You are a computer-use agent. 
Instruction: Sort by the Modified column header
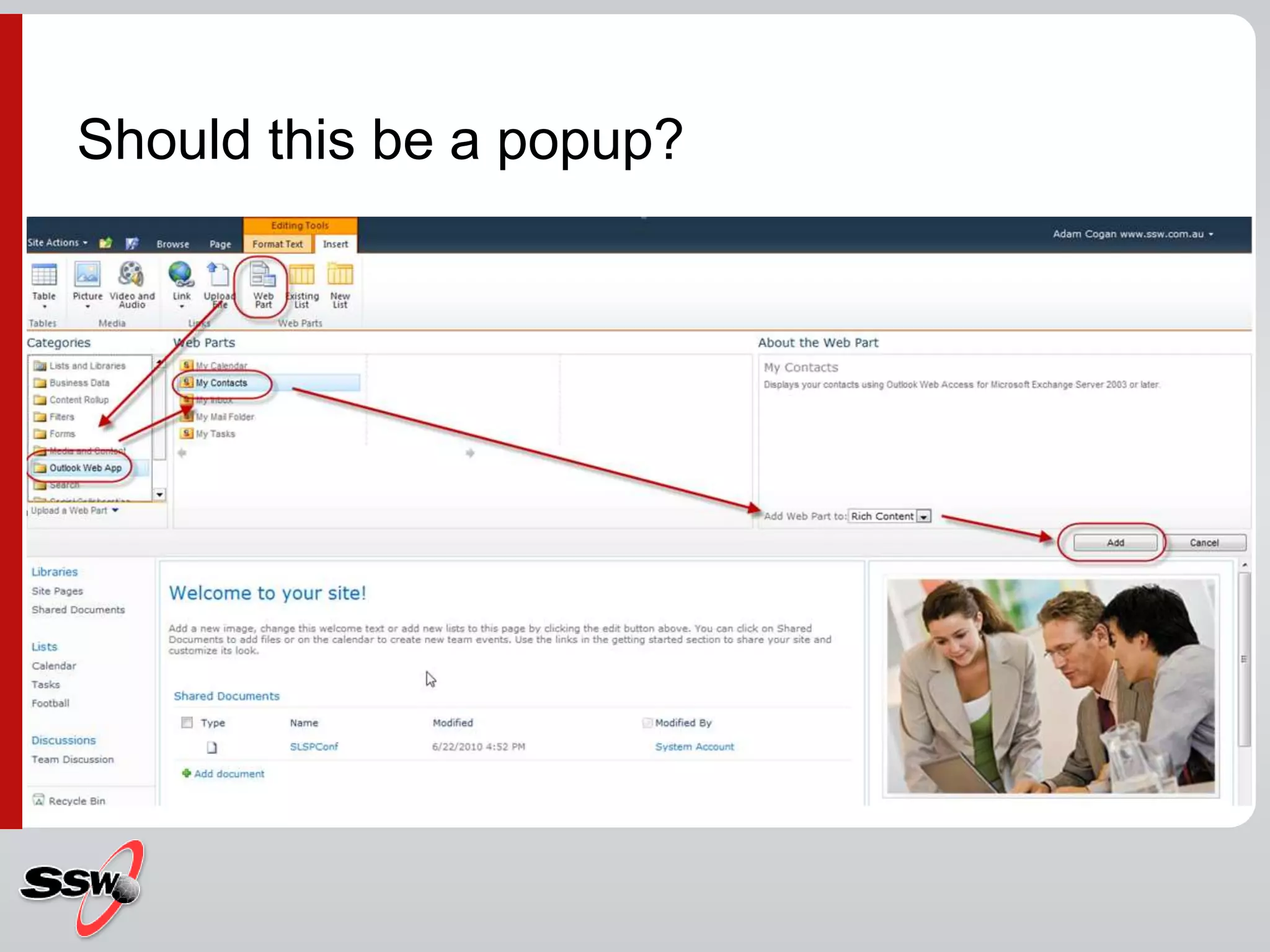coord(453,723)
